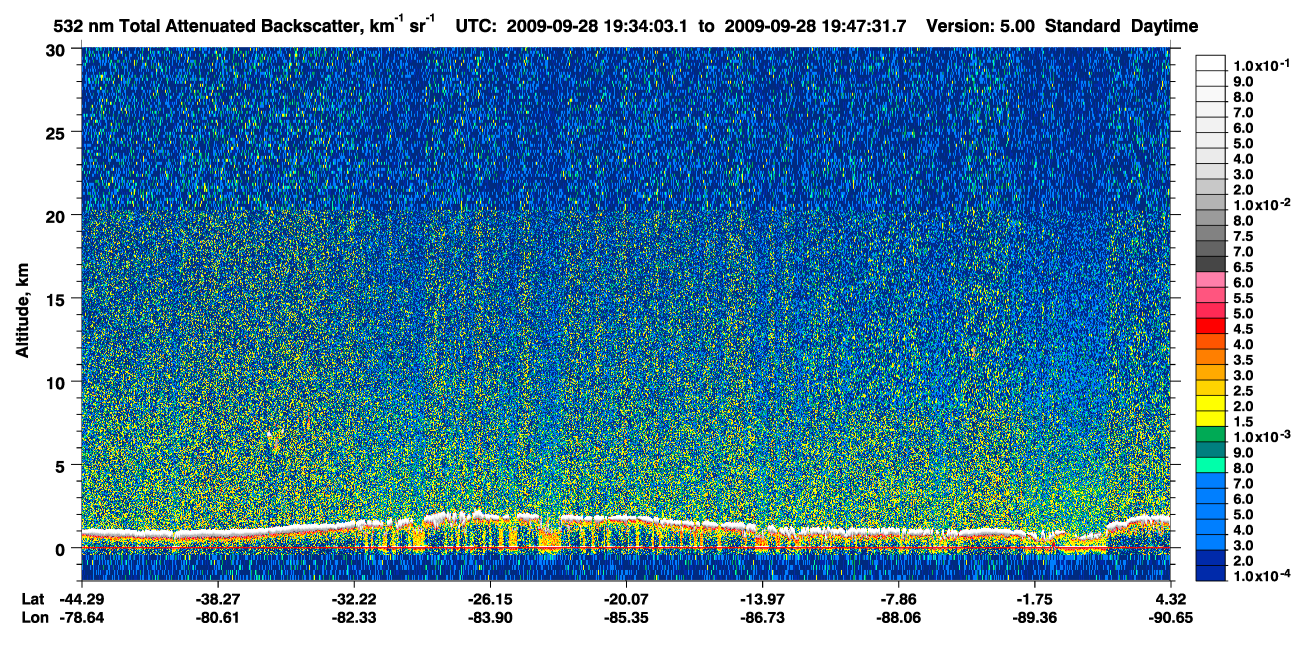Click colorbar label "5.5"

point(1245,299)
